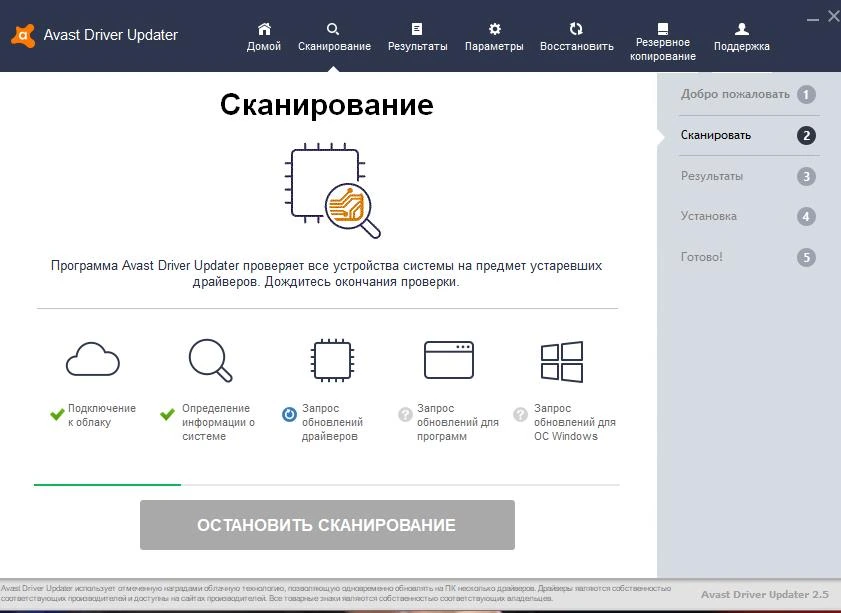Screen dimensions: 841x613
Task: Click the Запрос обновлений для ОС Windows label
Action: click(574, 422)
